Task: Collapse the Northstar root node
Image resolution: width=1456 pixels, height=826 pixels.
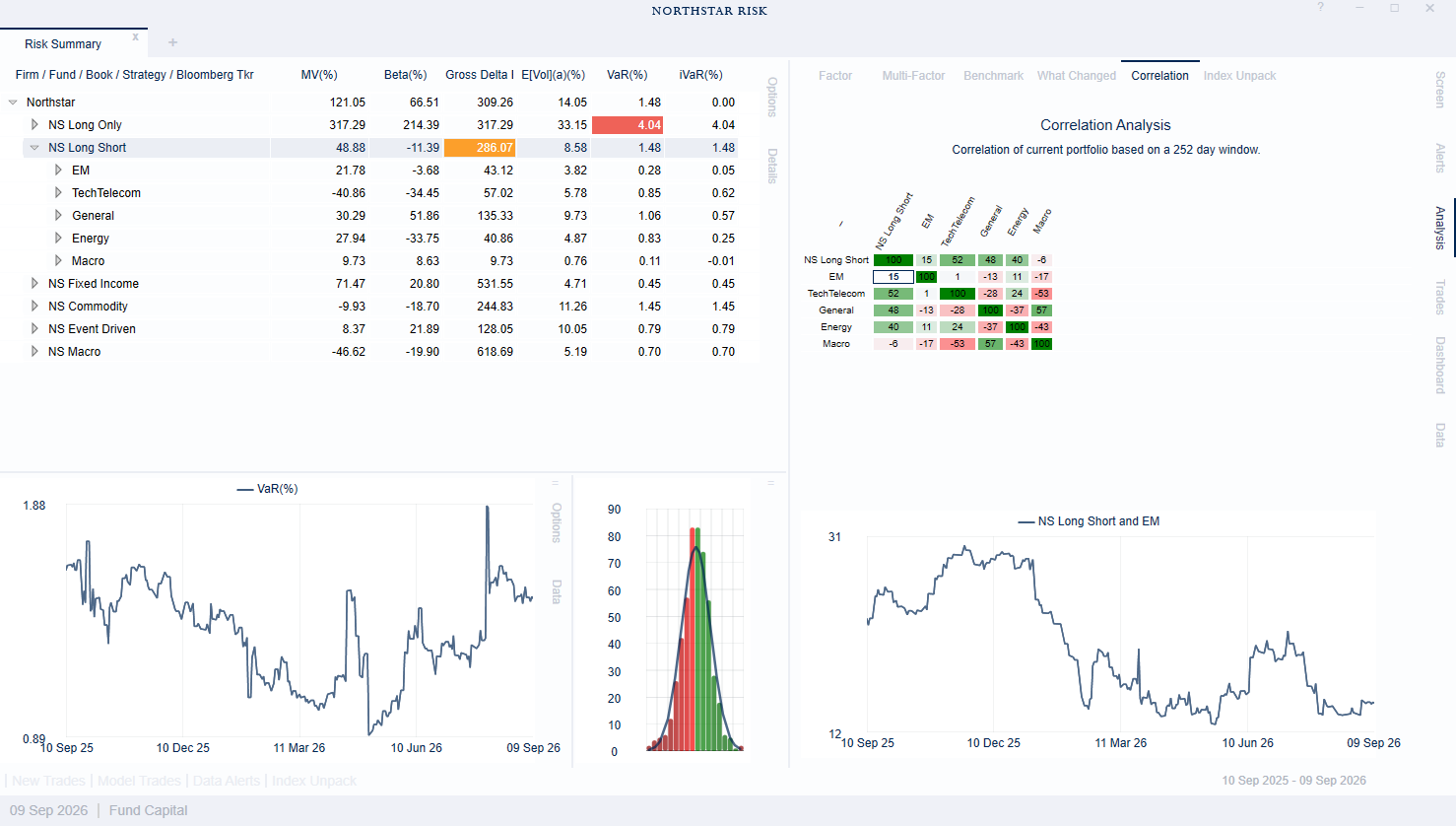Action: pos(13,103)
